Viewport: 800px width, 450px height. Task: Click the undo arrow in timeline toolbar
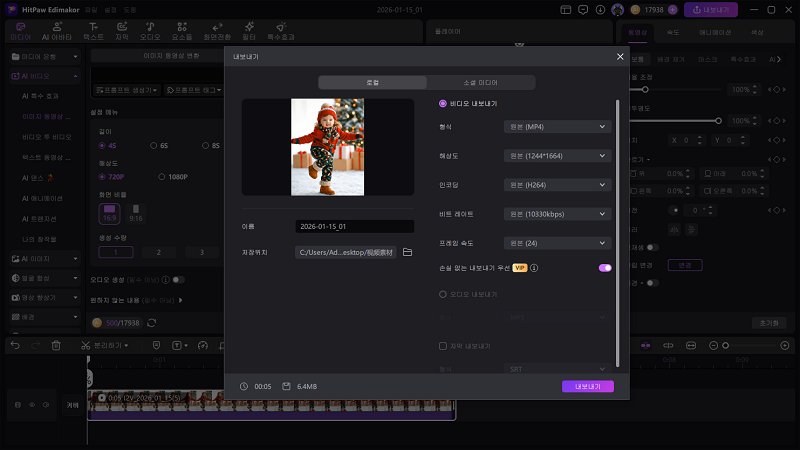(15, 345)
